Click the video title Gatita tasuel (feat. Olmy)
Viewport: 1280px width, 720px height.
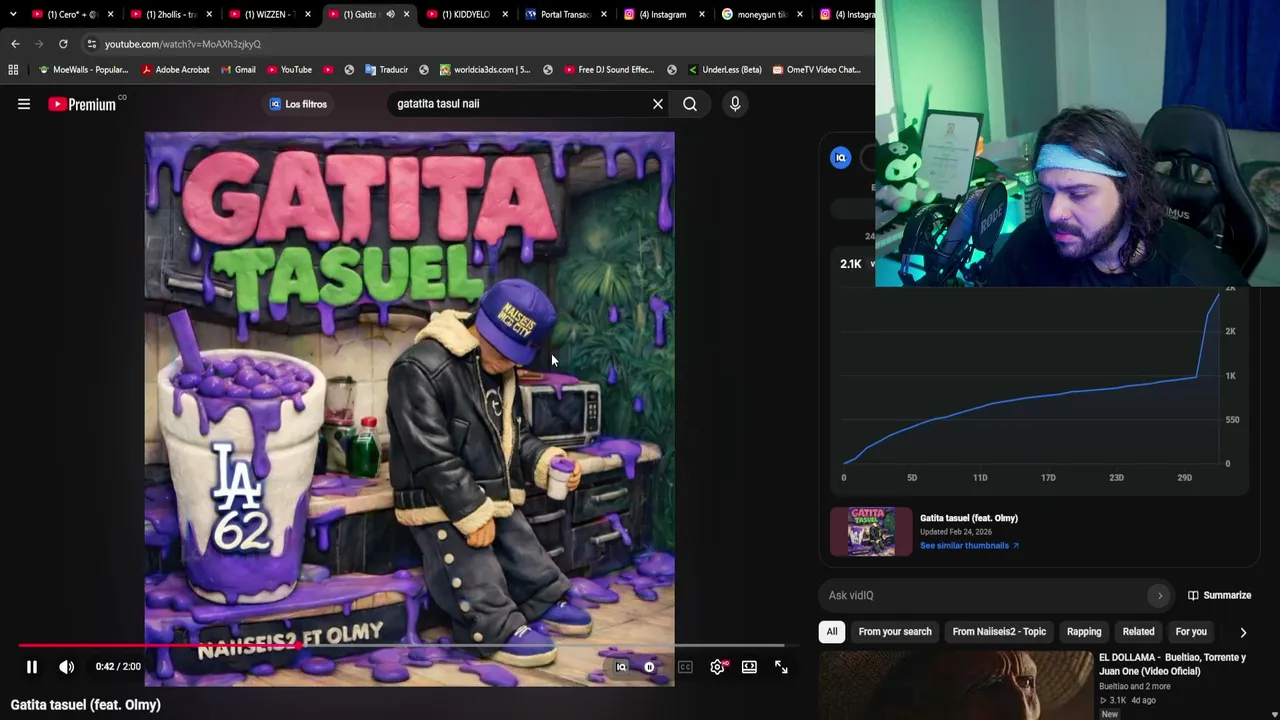tap(86, 705)
